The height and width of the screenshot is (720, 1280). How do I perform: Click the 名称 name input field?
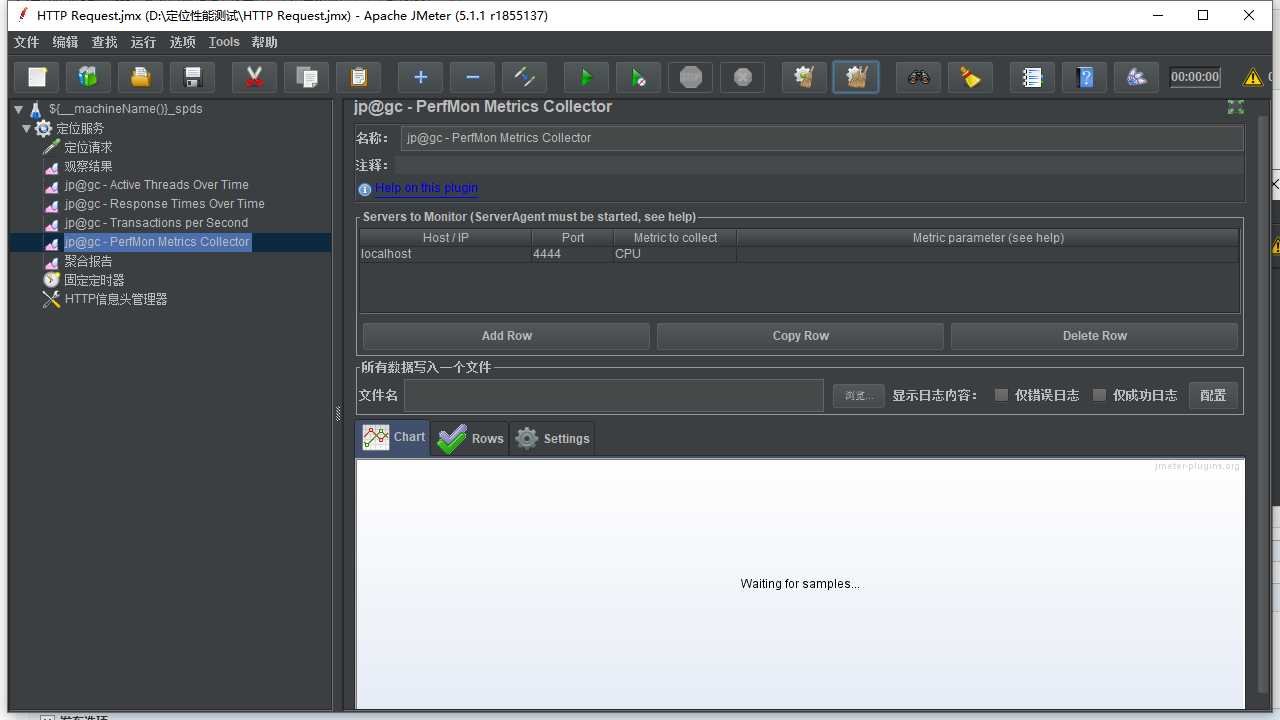(822, 138)
